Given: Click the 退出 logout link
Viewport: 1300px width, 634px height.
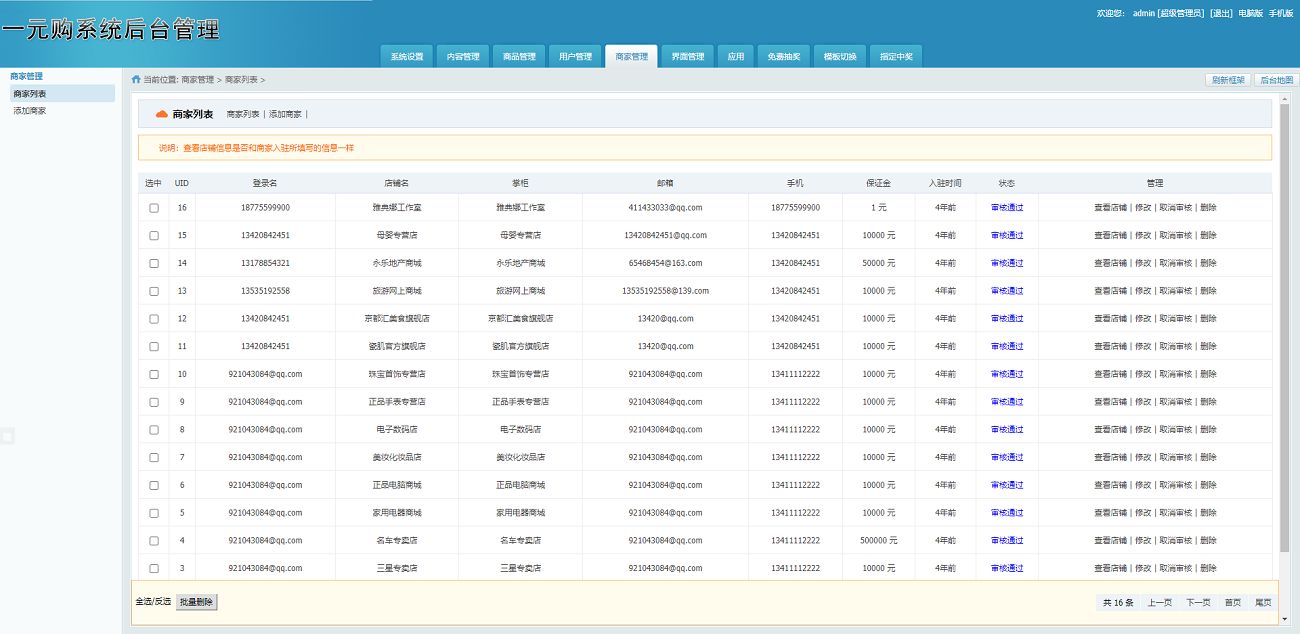Looking at the screenshot, I should [x=1221, y=13].
